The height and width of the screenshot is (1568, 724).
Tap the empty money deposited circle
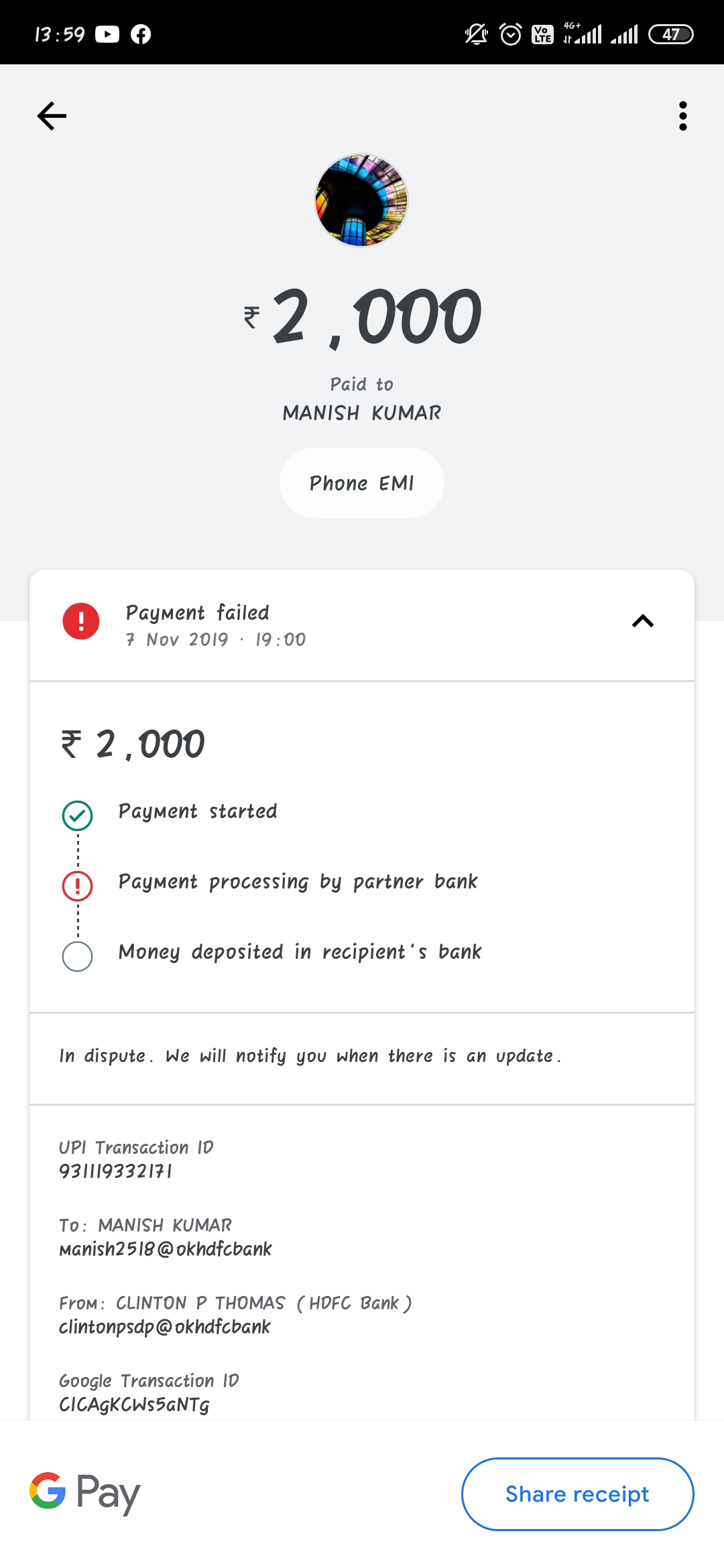click(78, 956)
